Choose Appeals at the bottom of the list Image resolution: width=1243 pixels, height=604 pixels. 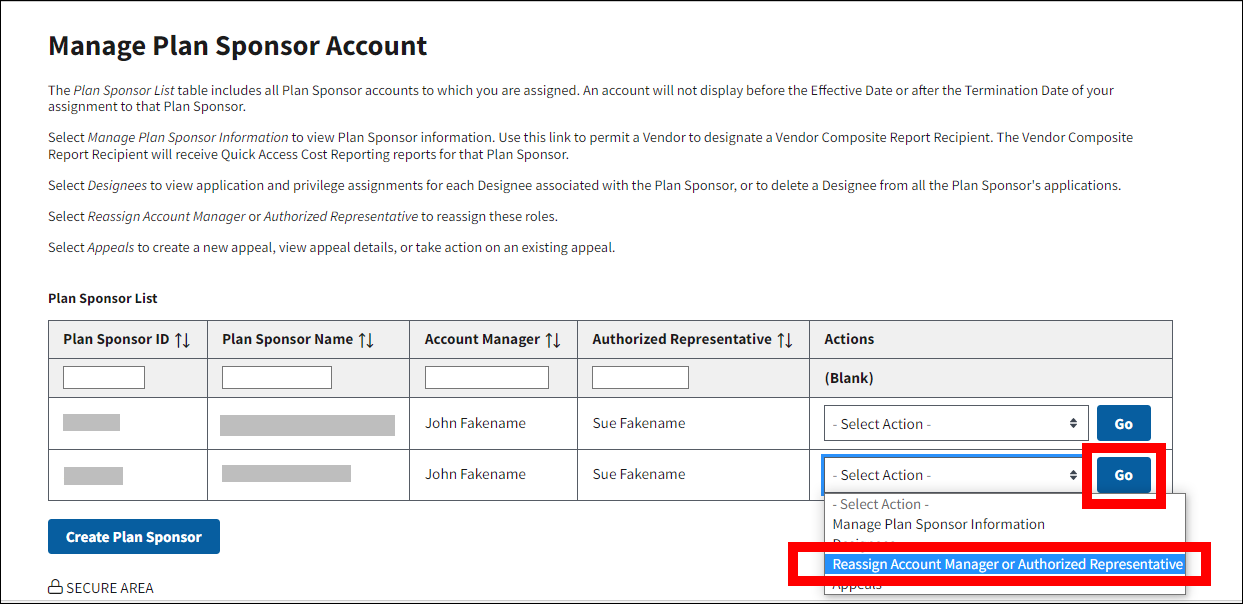(x=857, y=586)
